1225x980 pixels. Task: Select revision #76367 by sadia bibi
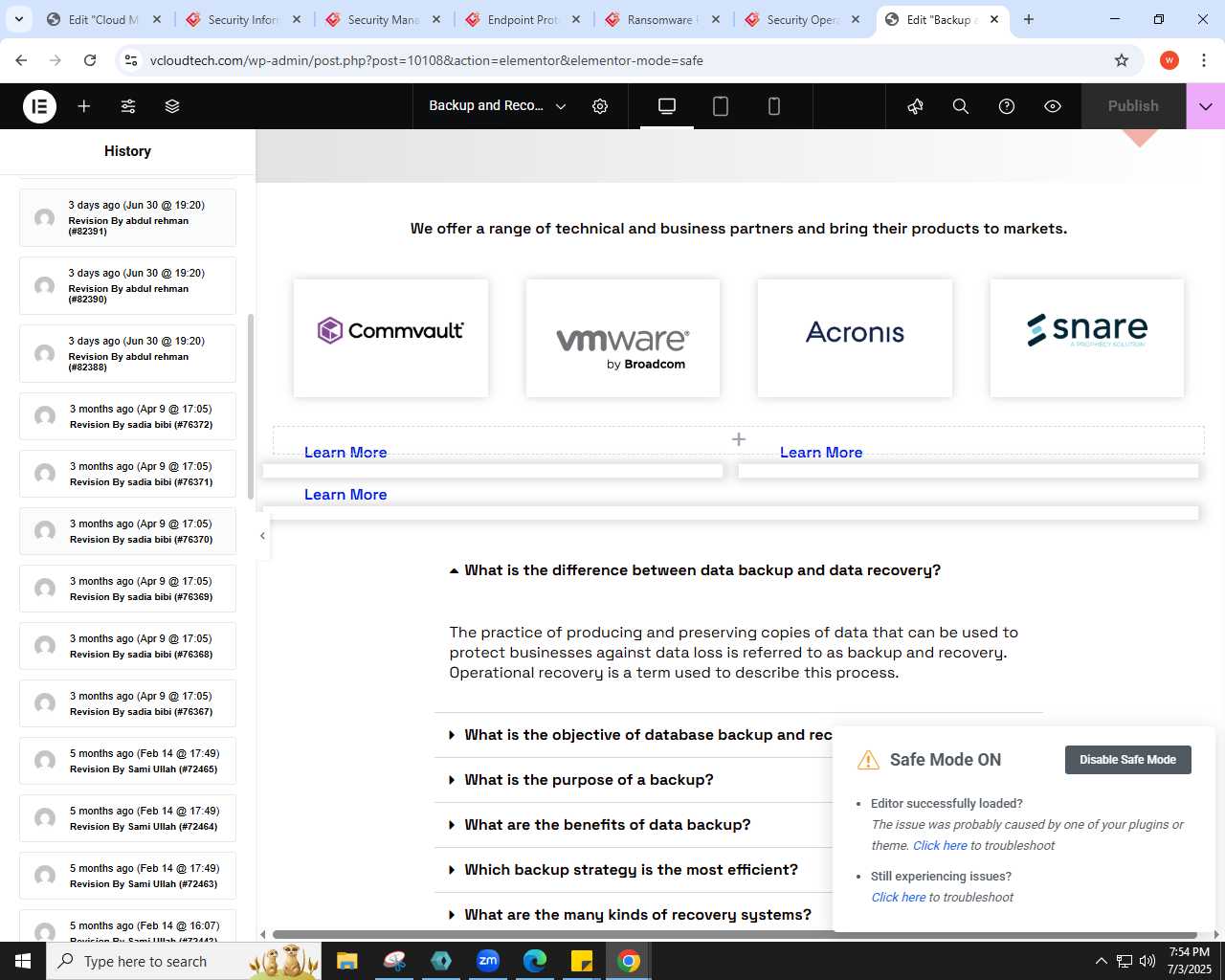127,703
